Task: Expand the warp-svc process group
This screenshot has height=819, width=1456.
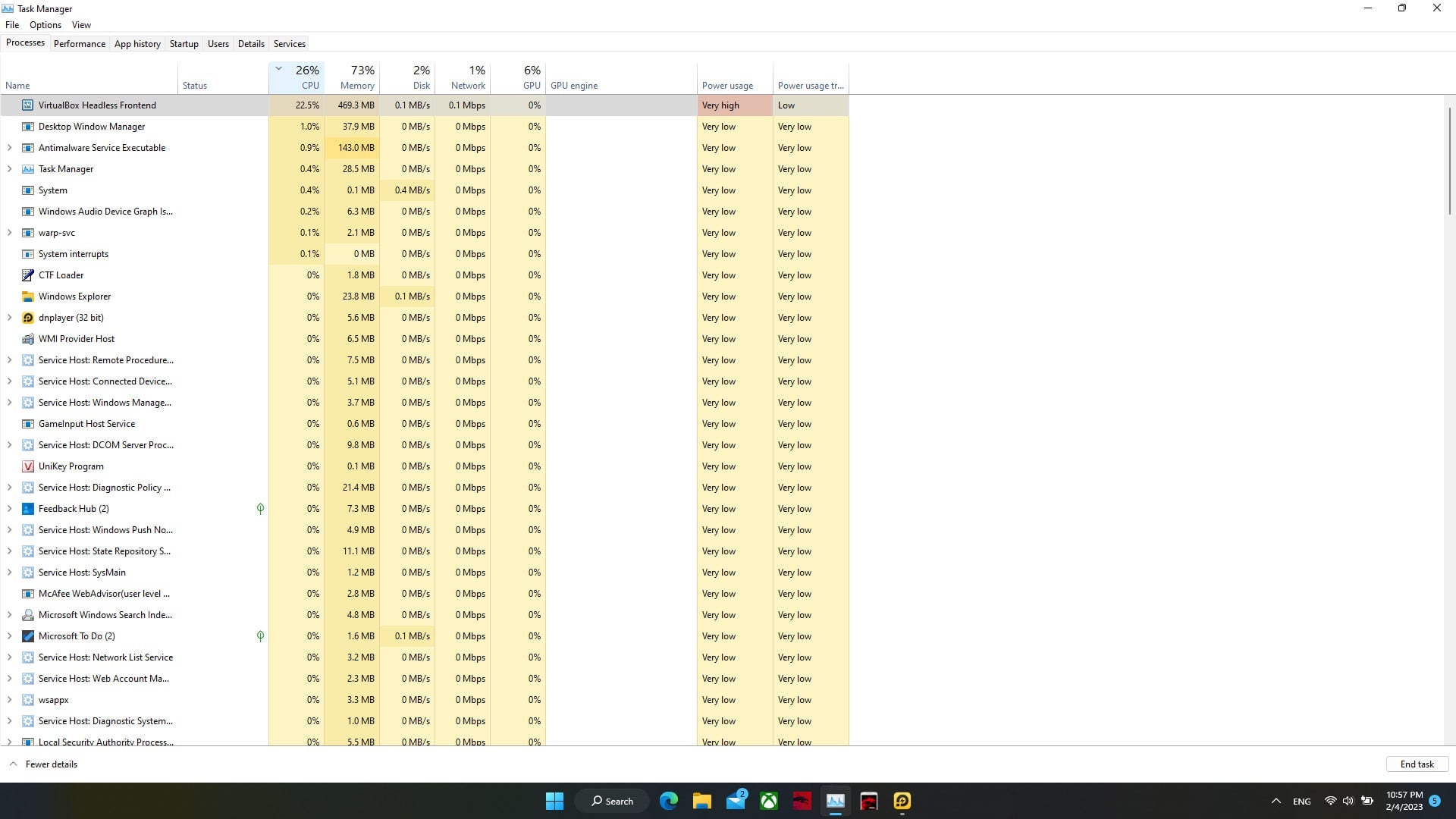Action: coord(9,233)
